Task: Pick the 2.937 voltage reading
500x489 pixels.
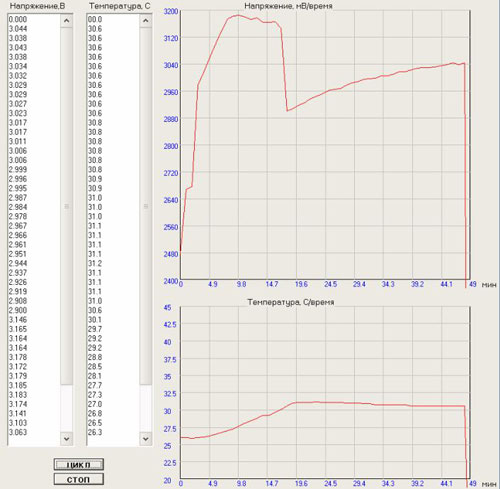Action: point(18,273)
